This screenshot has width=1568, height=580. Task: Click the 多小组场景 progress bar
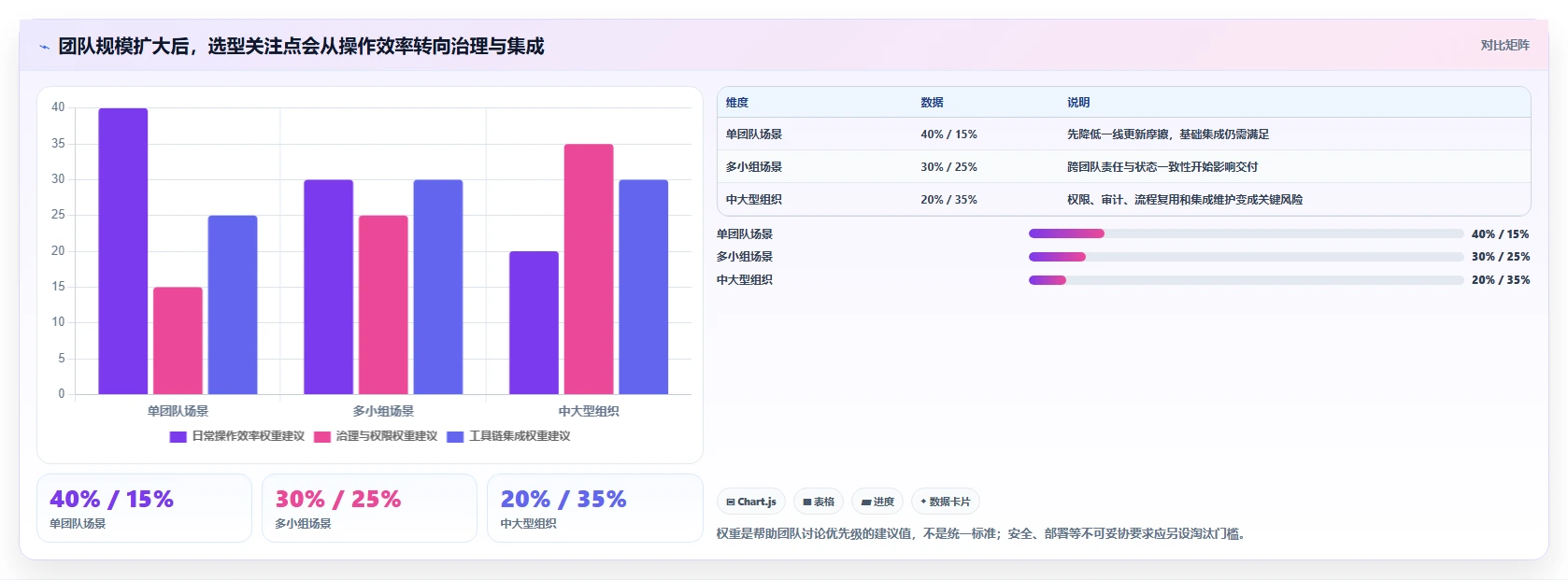coord(1246,257)
